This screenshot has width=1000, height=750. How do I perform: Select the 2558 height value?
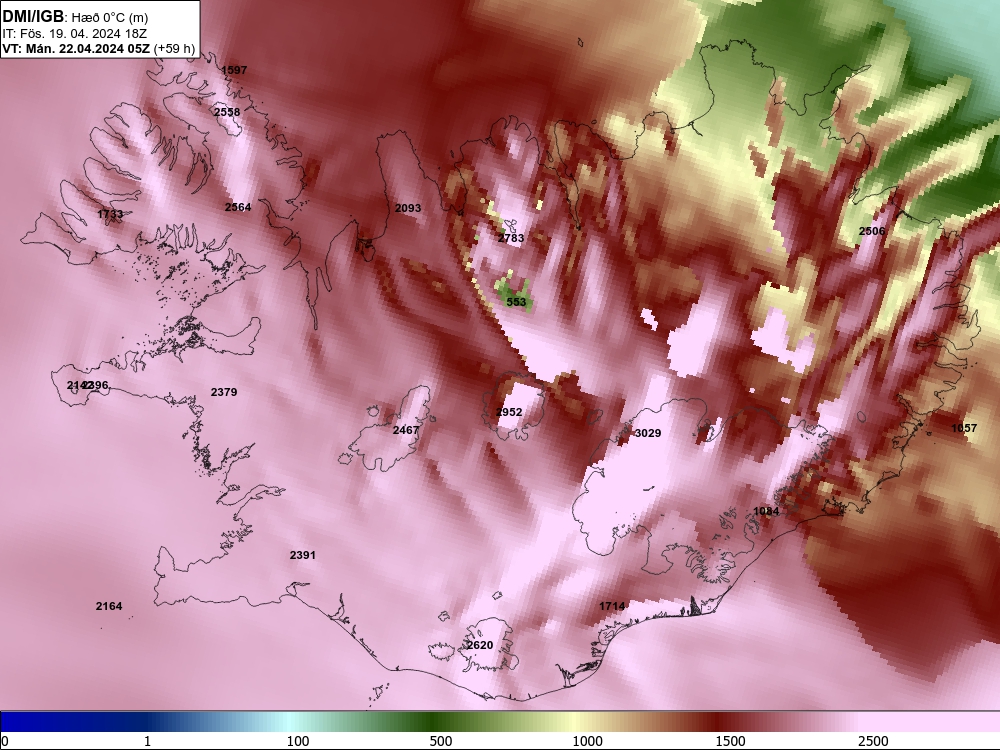click(x=227, y=112)
